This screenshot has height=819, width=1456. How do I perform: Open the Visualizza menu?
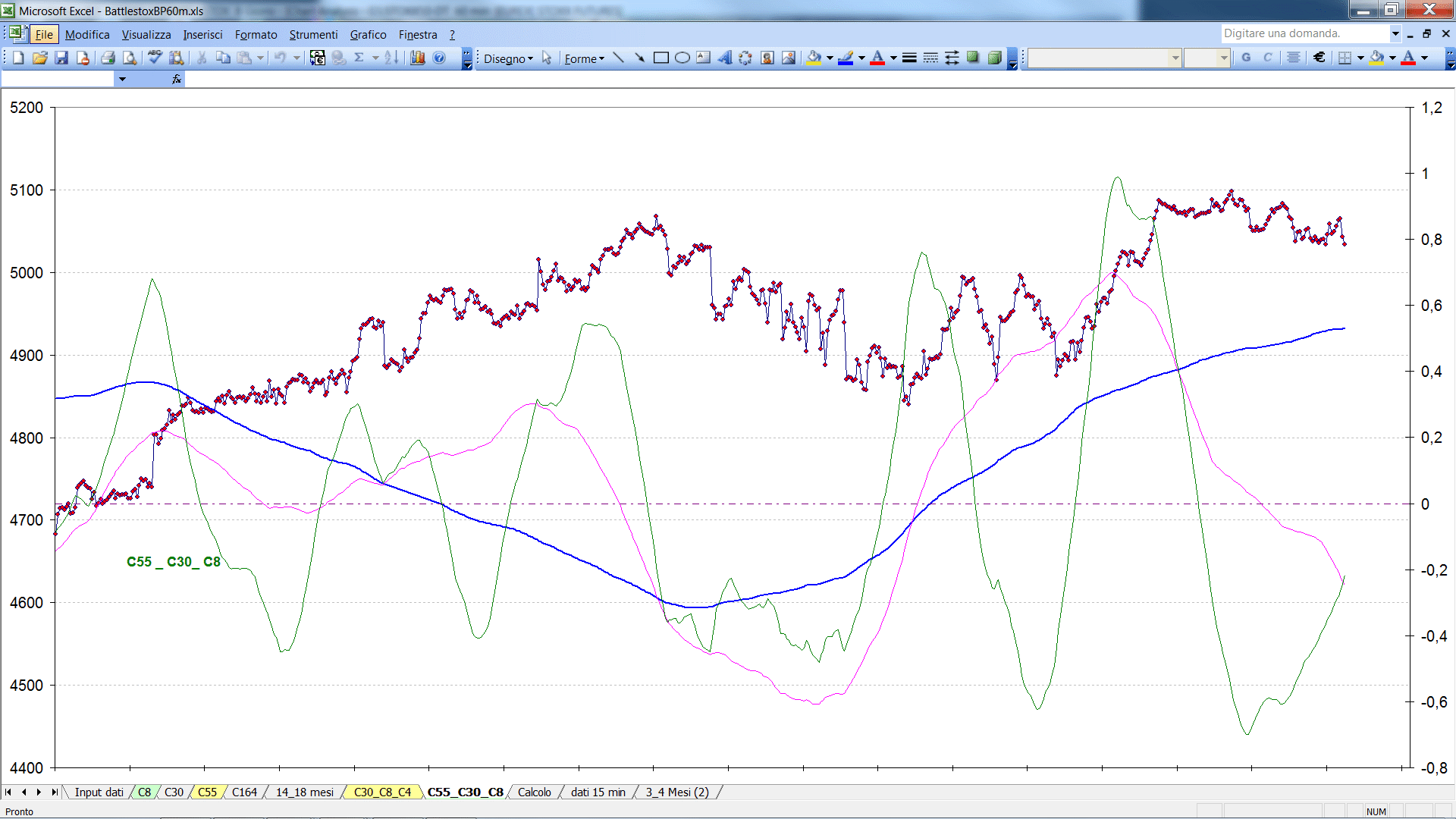[146, 34]
